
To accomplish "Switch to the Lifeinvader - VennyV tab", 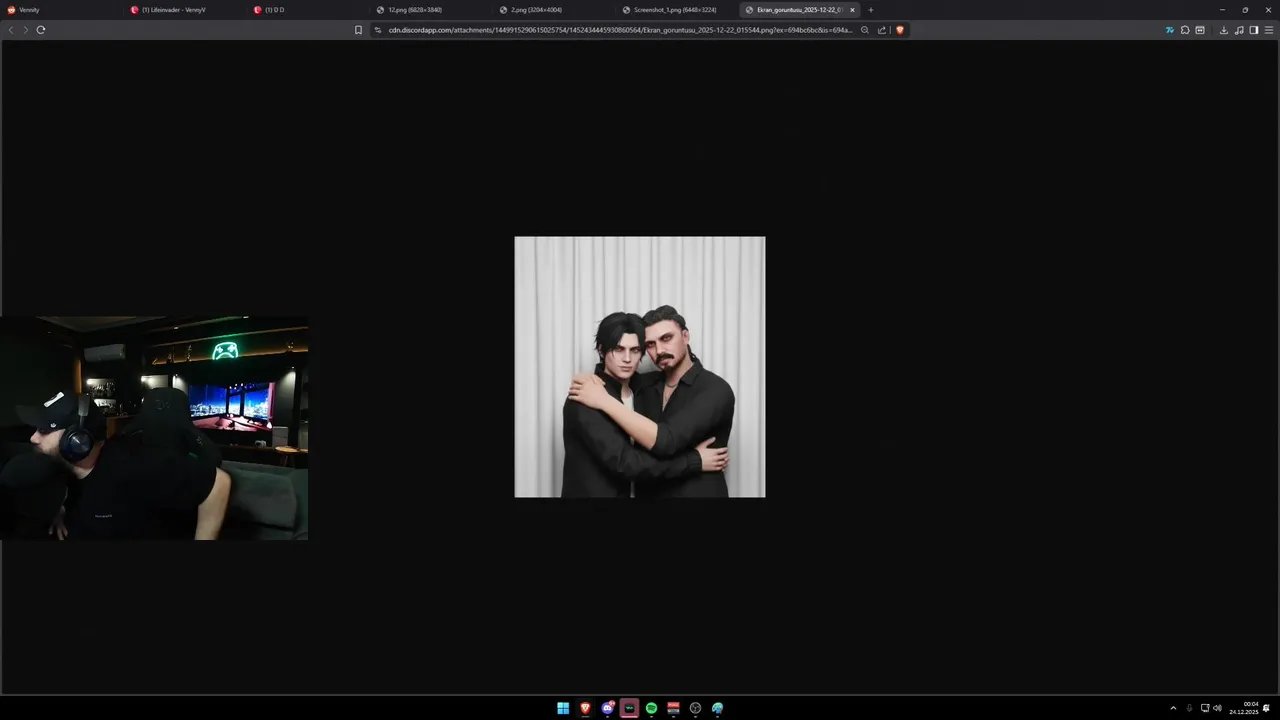I will 185,10.
